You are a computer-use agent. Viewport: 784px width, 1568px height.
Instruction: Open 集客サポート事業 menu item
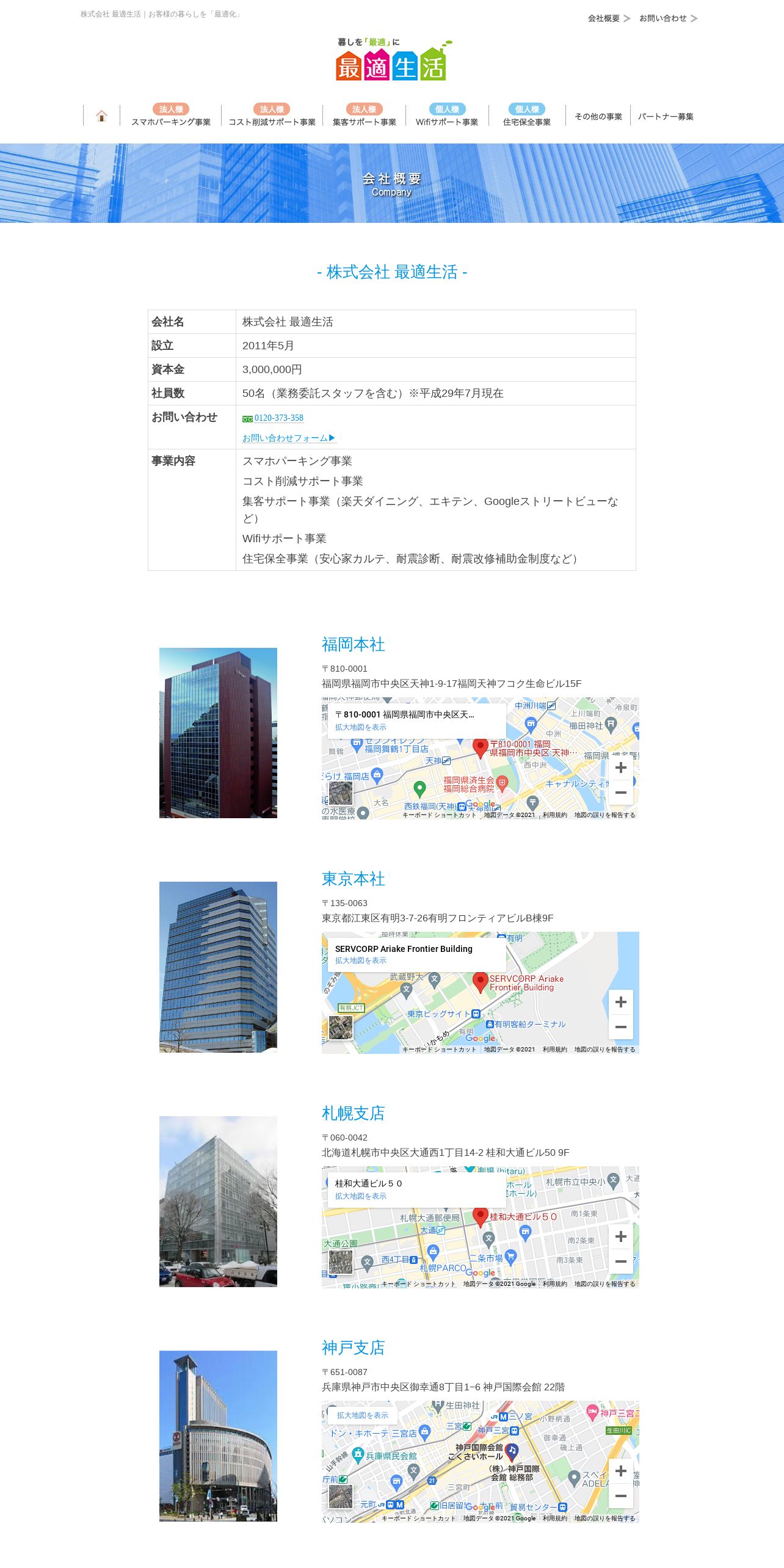365,115
